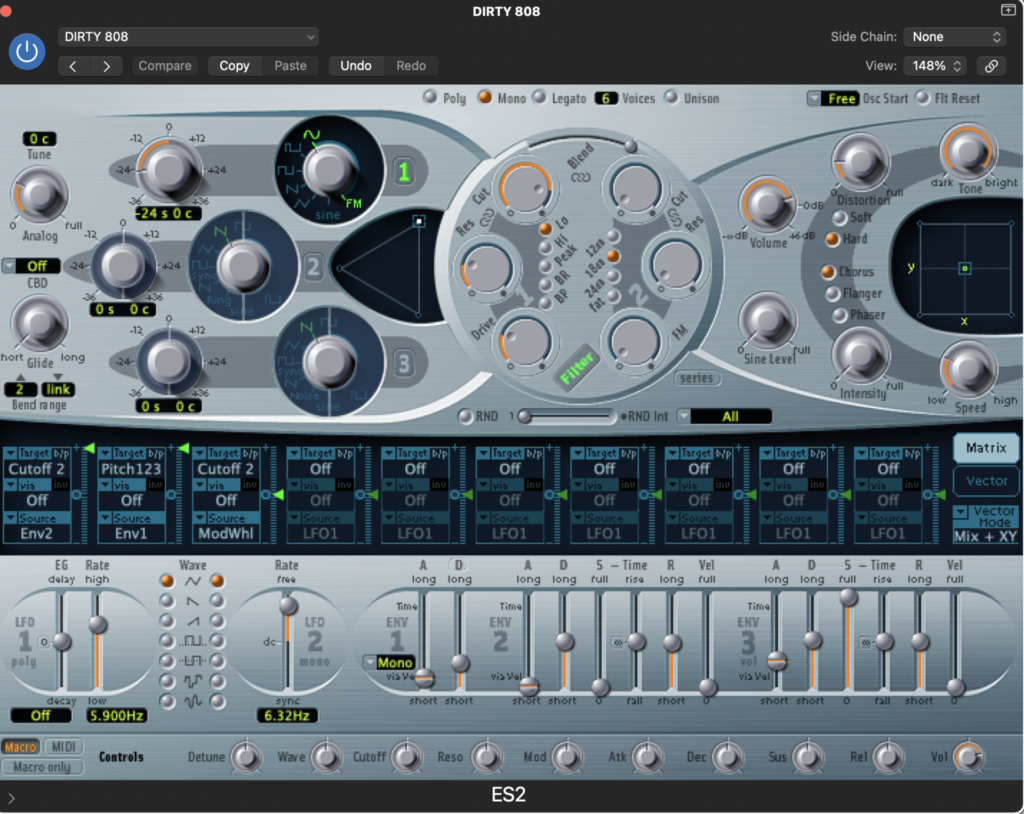The width and height of the screenshot is (1024, 814).
Task: Switch to the Vector tab
Action: tap(986, 481)
